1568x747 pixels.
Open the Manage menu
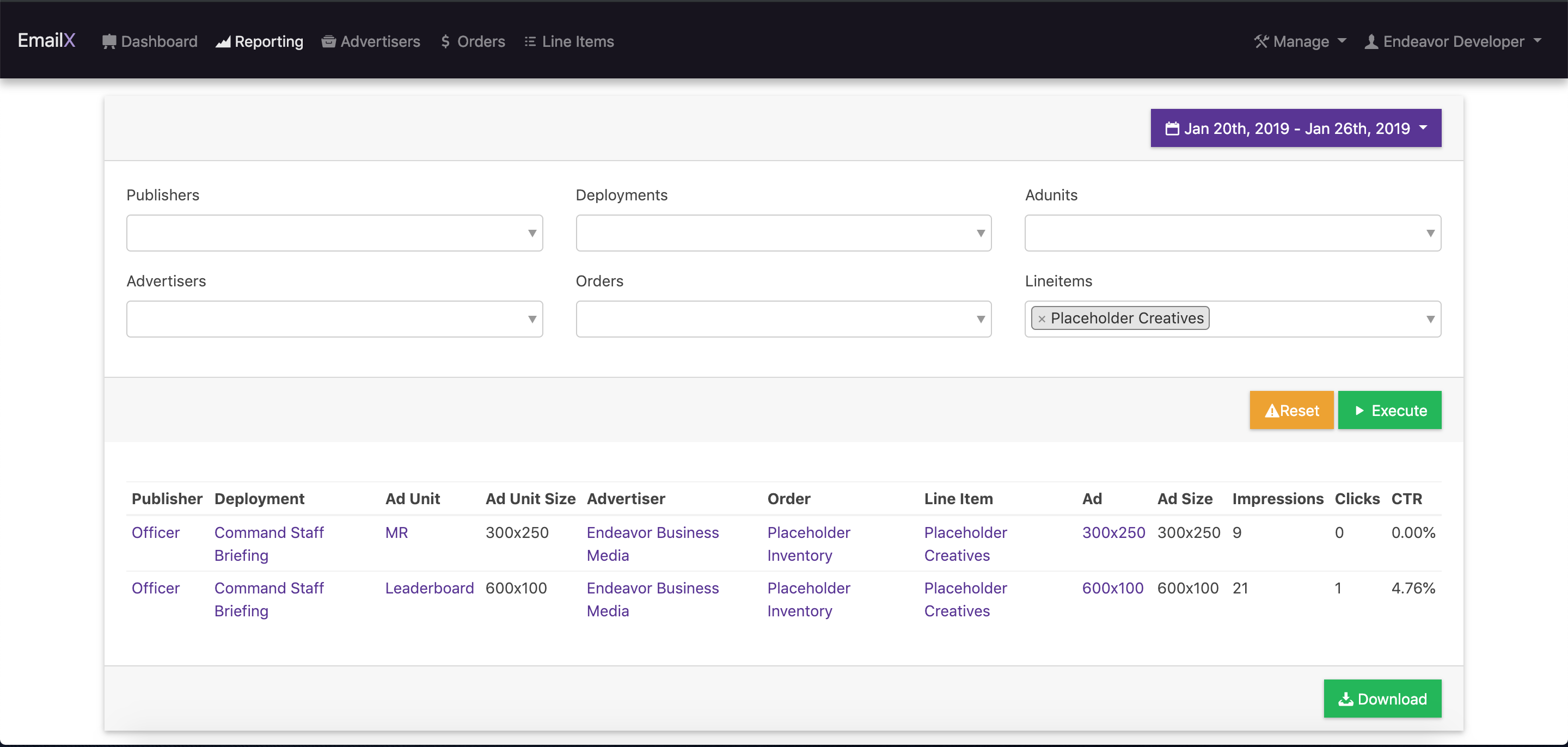pos(1300,41)
